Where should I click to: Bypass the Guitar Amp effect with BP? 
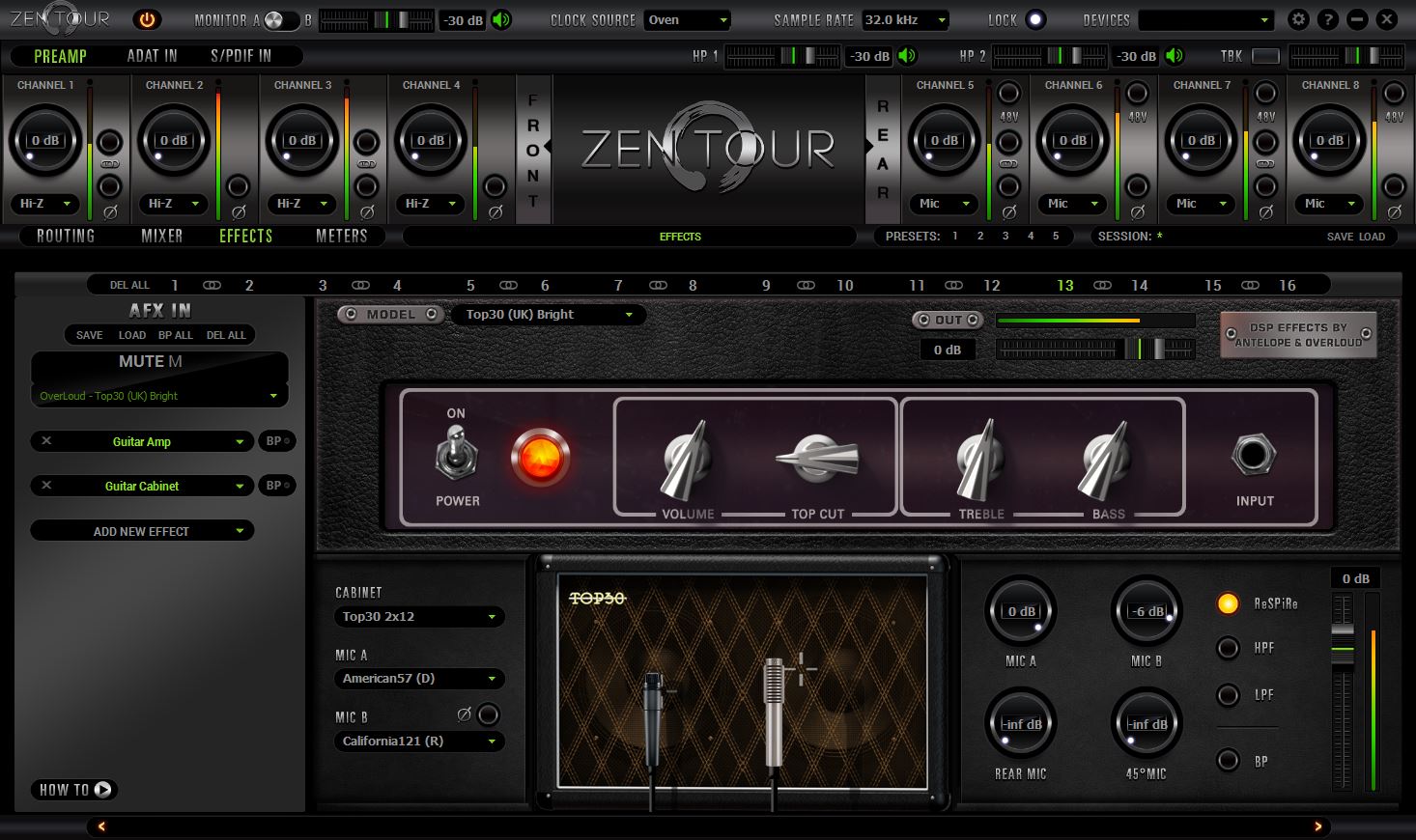277,441
